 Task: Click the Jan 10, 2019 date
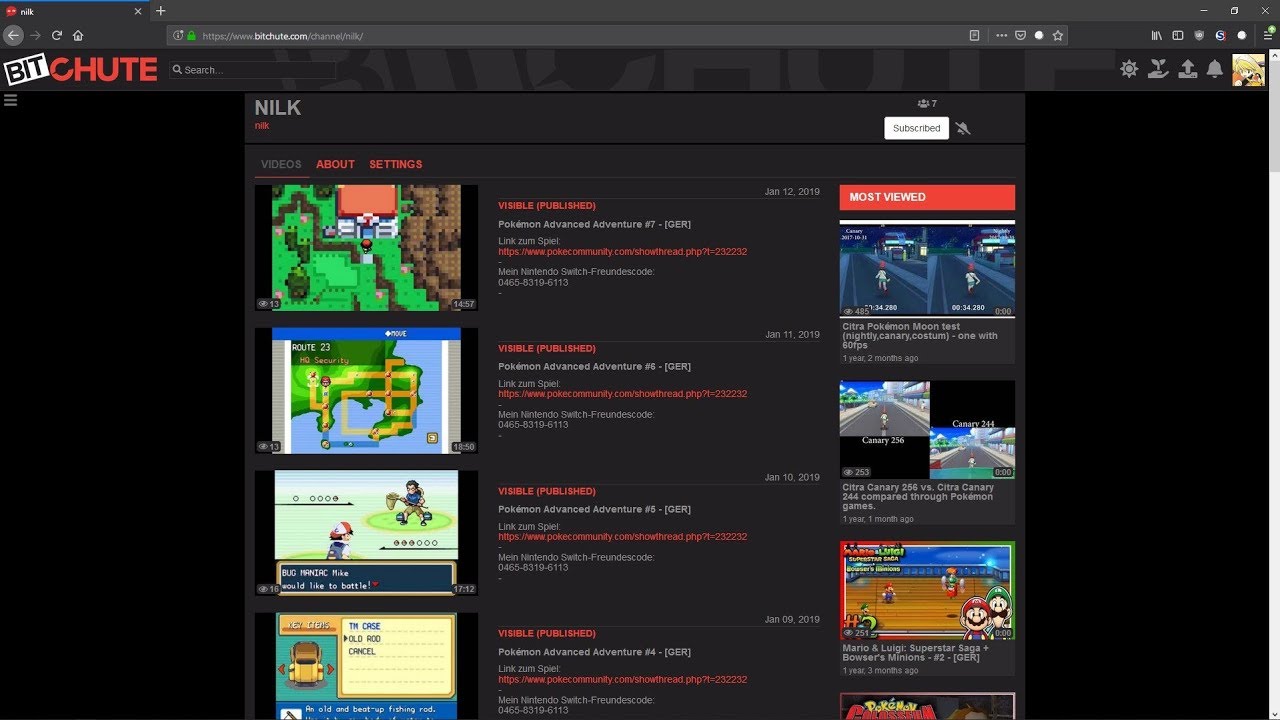pos(792,478)
